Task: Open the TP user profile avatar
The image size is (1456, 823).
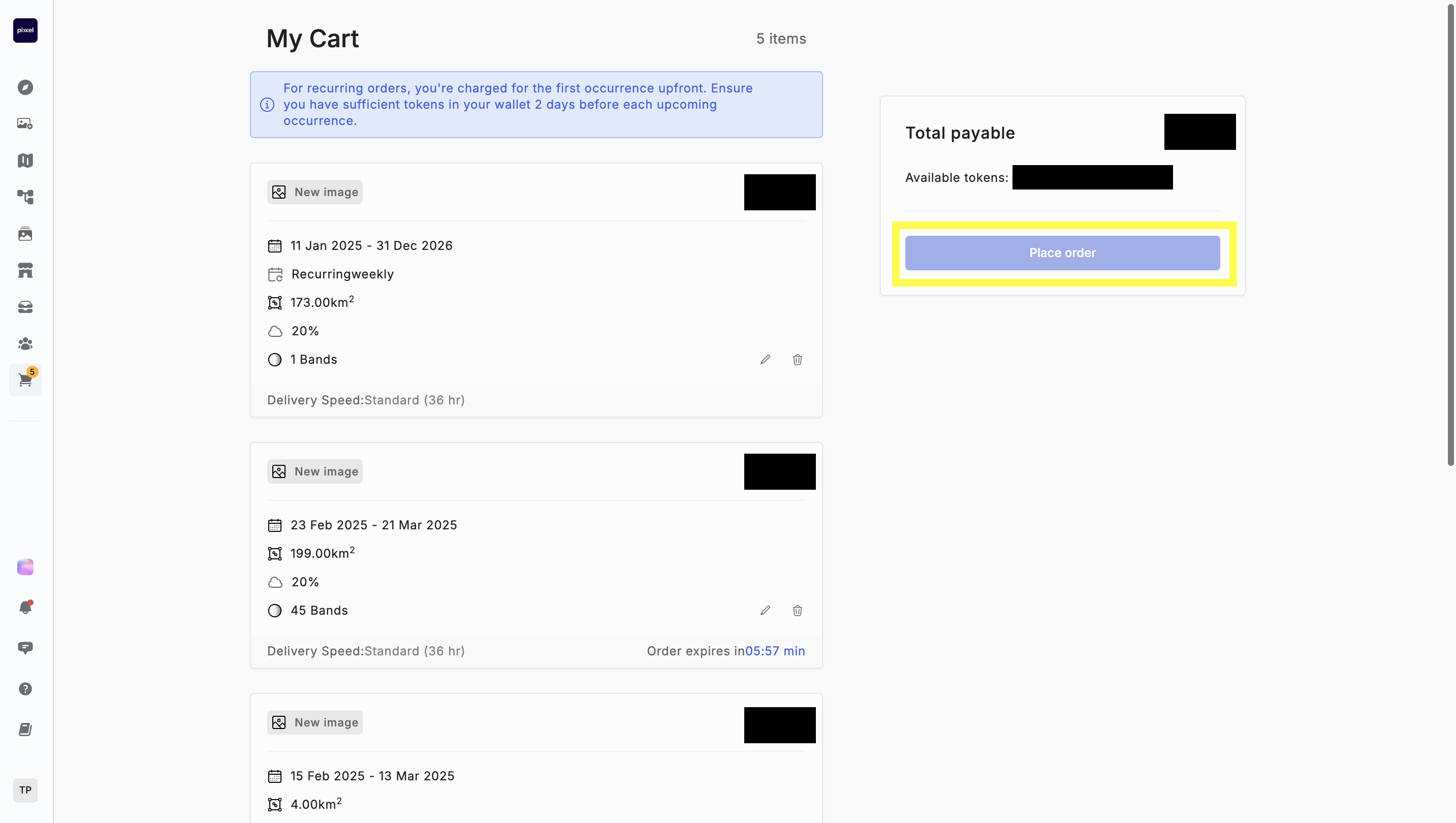Action: [25, 790]
